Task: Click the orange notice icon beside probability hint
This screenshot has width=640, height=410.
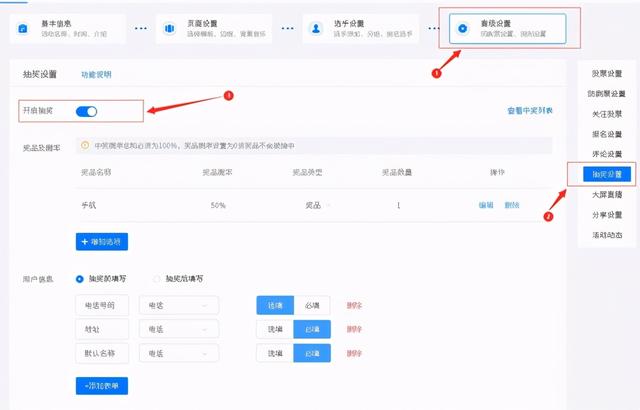Action: pos(85,145)
